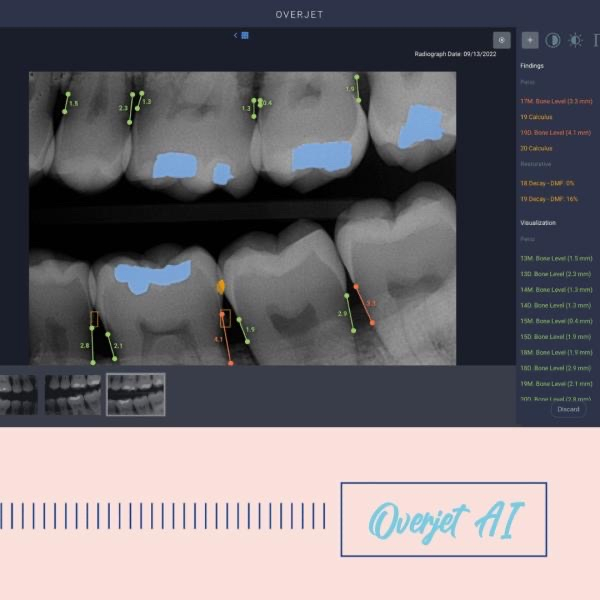
Task: Click the green 2.9 bone level measurement line
Action: pos(350,313)
